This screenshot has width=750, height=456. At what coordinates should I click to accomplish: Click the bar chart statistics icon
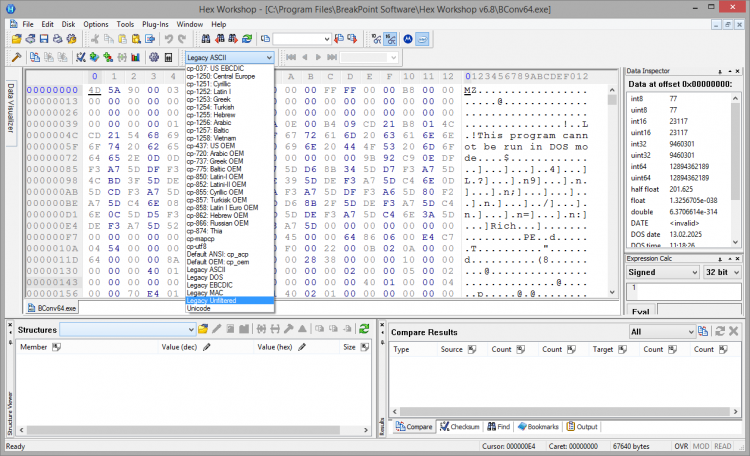pos(134,57)
